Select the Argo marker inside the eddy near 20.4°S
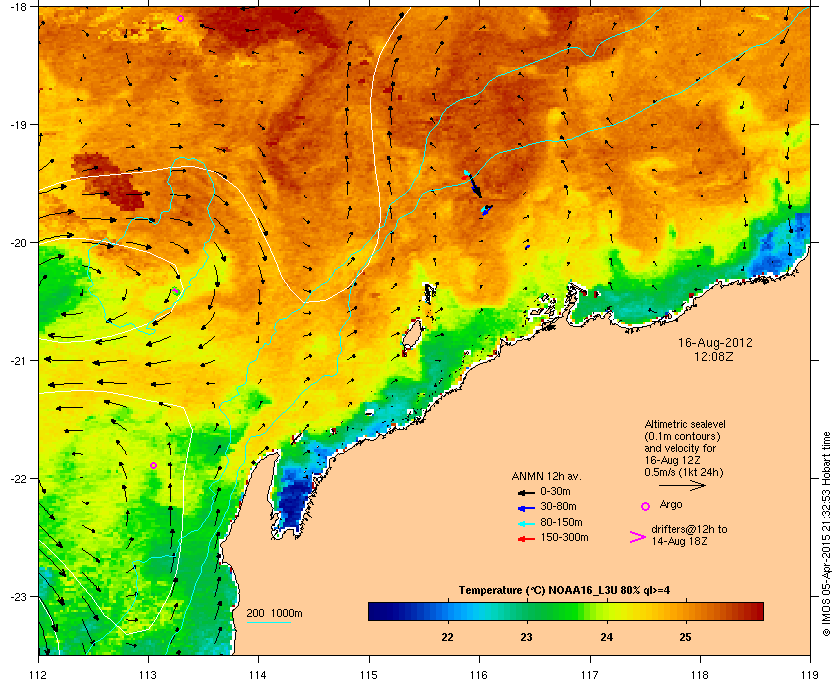 (x=175, y=291)
